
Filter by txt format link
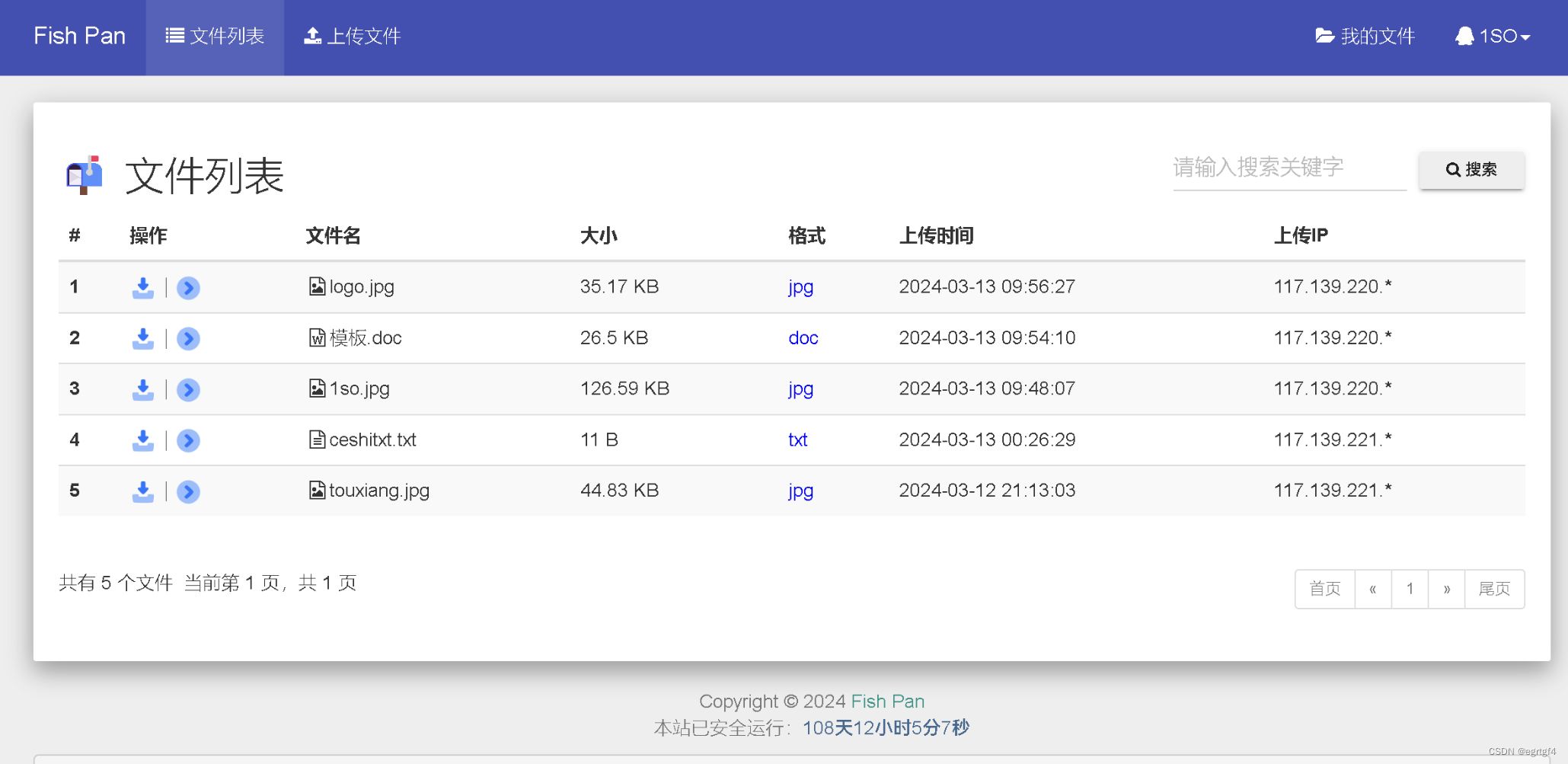click(x=797, y=440)
